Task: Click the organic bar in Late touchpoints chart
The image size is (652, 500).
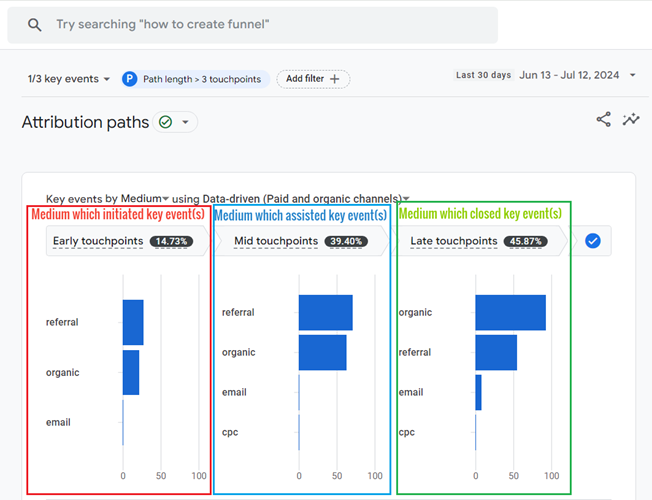Action: point(511,313)
